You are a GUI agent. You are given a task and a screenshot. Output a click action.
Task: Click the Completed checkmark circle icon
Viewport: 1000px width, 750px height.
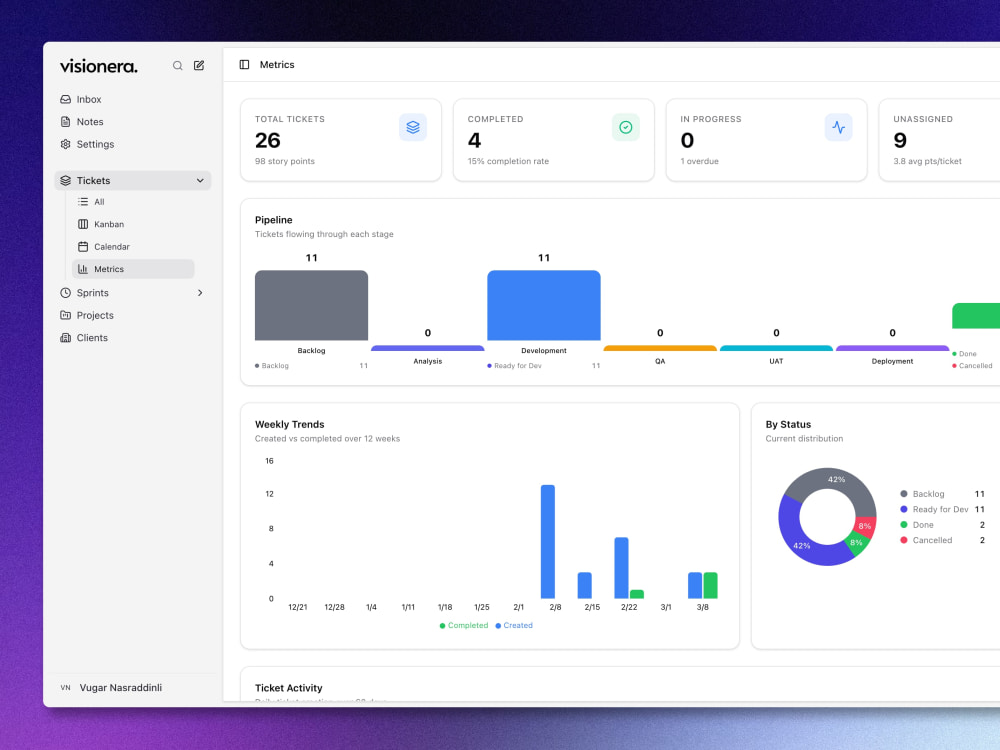626,128
